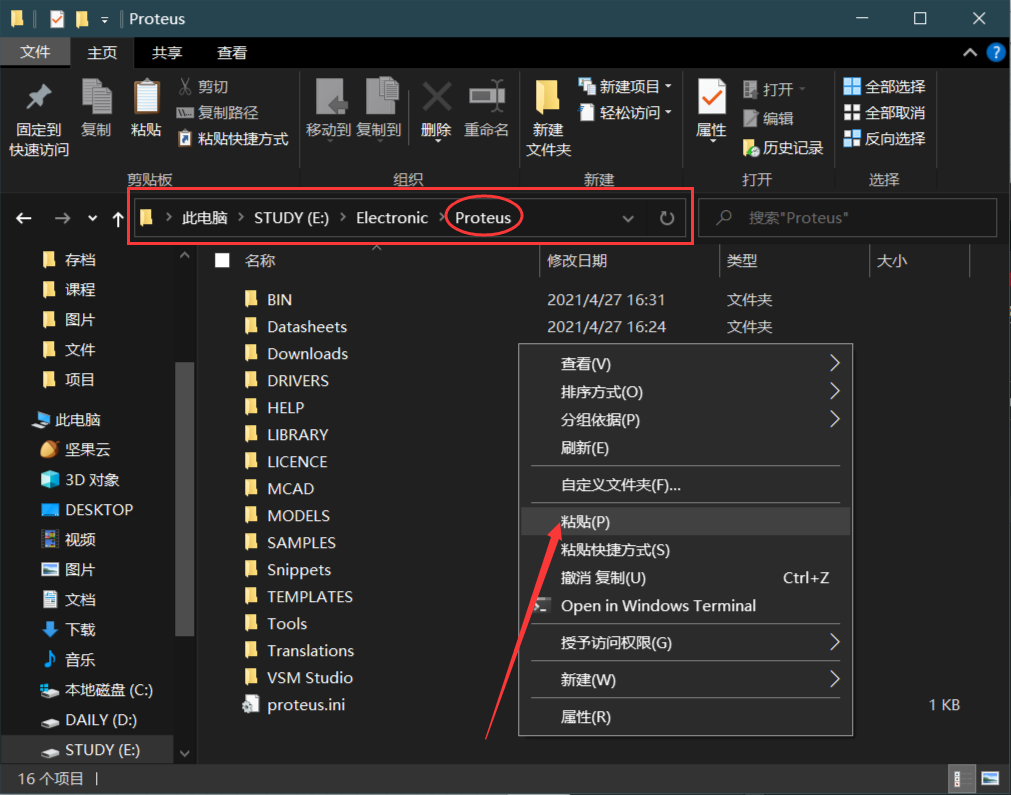The image size is (1011, 795).
Task: Click Select none (全部取消)
Action: coord(884,113)
